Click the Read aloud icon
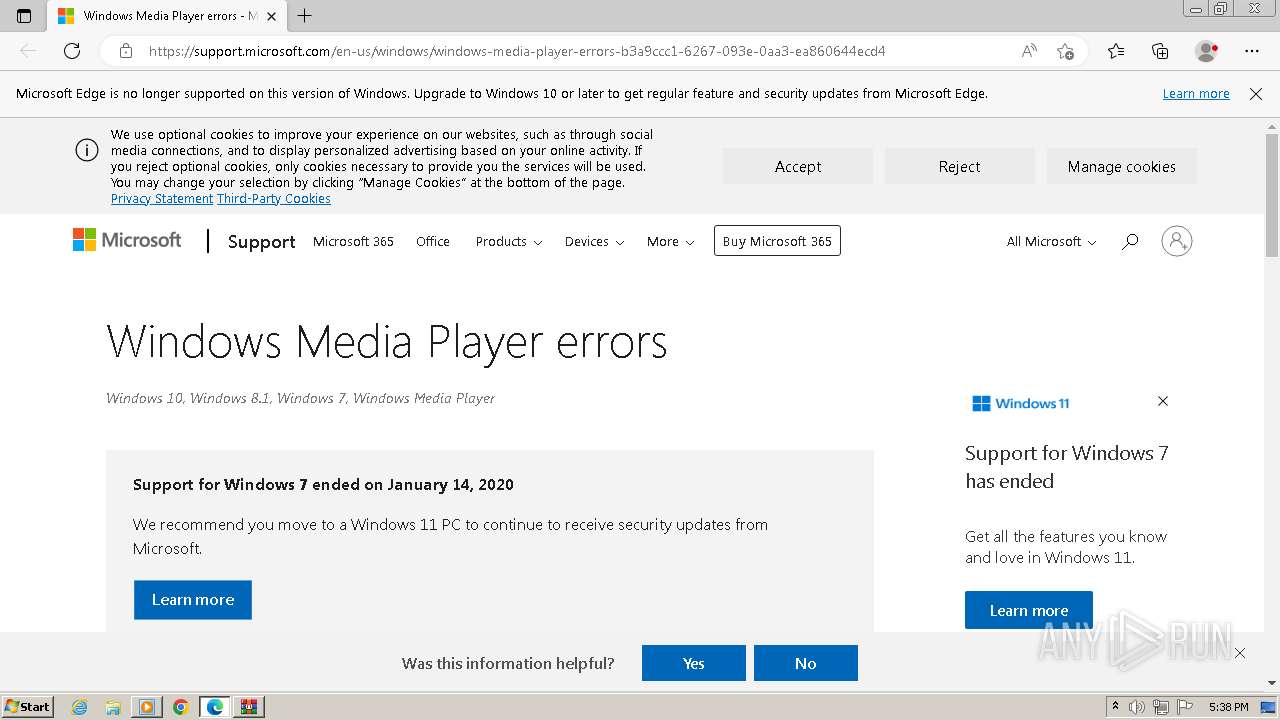 (1029, 51)
